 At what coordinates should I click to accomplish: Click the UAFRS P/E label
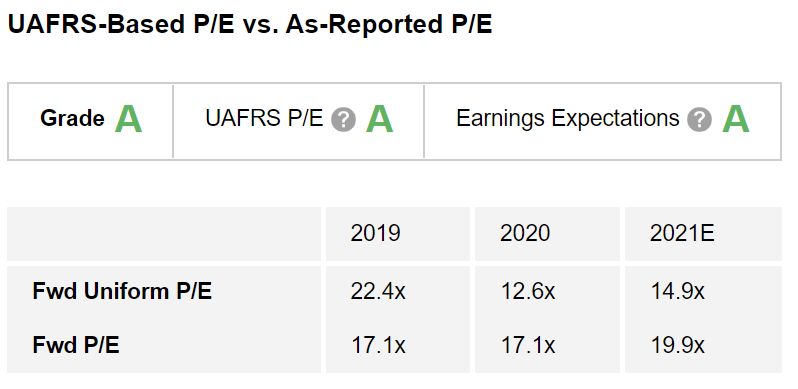tap(265, 119)
